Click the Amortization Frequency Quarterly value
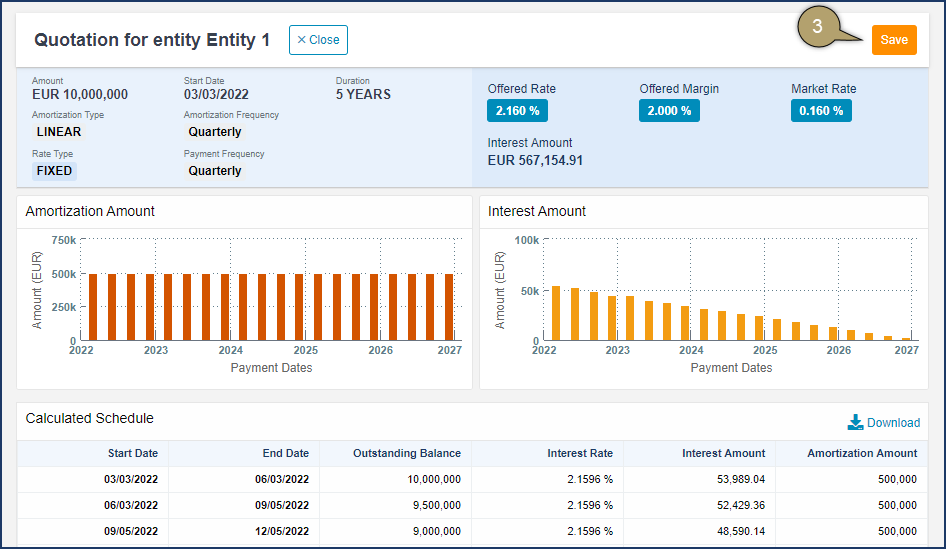Screen dimensions: 946x549 [215, 132]
